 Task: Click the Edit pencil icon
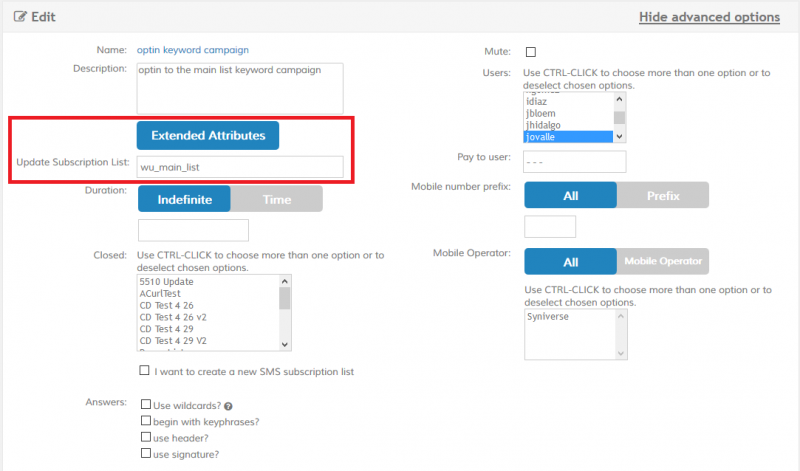point(20,16)
